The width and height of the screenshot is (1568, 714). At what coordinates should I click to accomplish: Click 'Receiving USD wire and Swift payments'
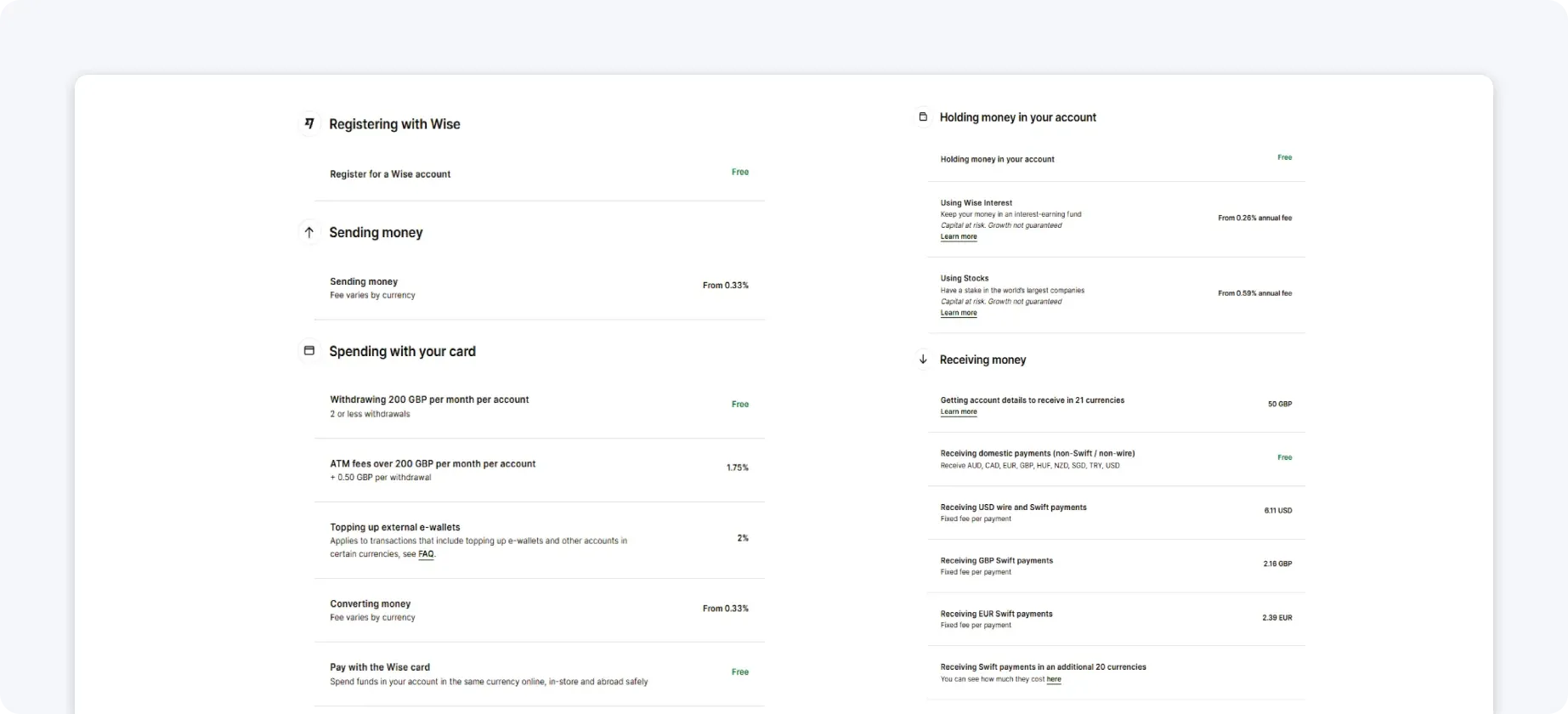[1014, 507]
